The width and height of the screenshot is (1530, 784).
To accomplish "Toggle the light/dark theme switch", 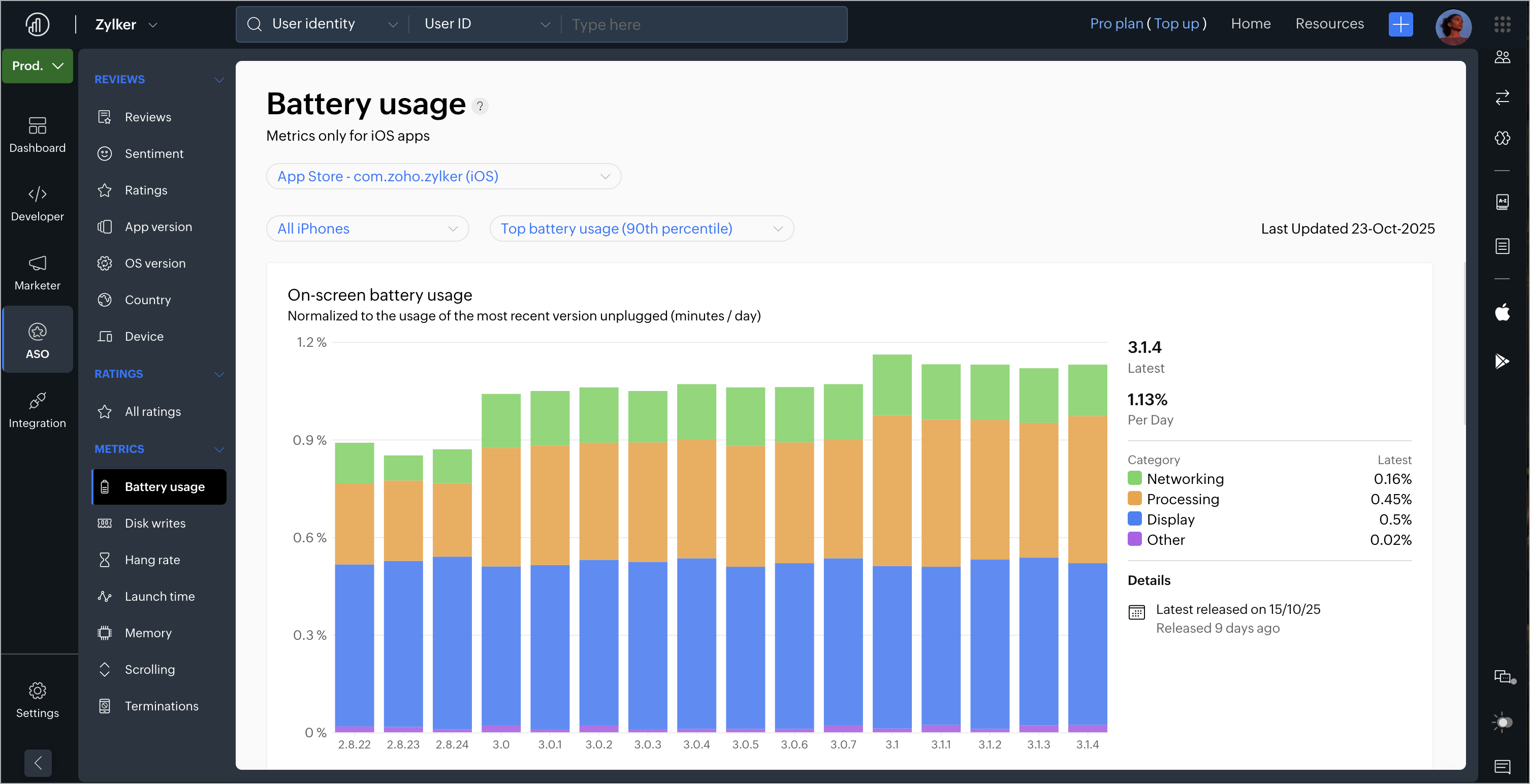I will tap(1502, 722).
